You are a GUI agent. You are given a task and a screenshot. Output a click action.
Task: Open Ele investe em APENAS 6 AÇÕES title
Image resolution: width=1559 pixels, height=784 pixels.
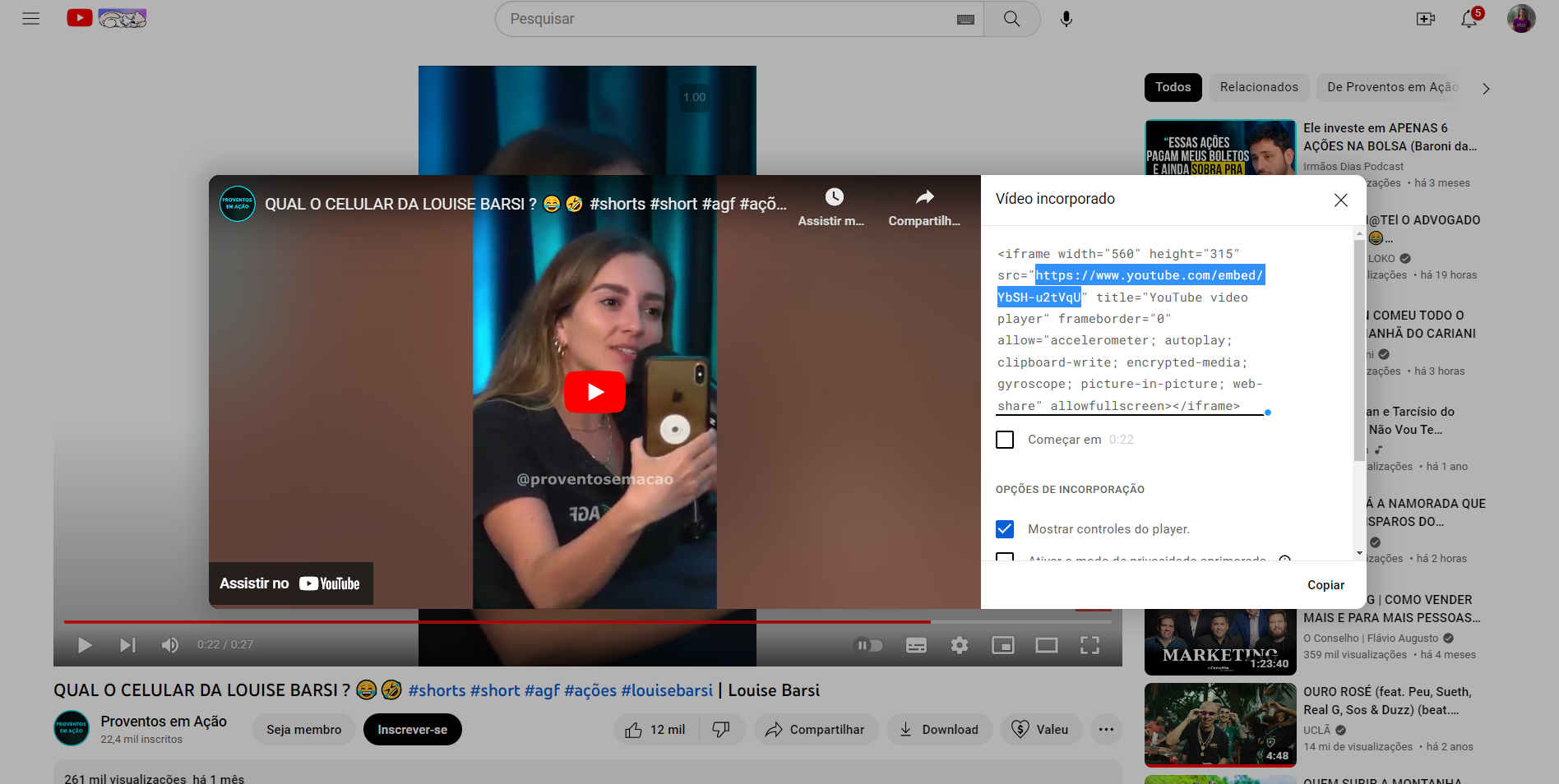coord(1390,137)
